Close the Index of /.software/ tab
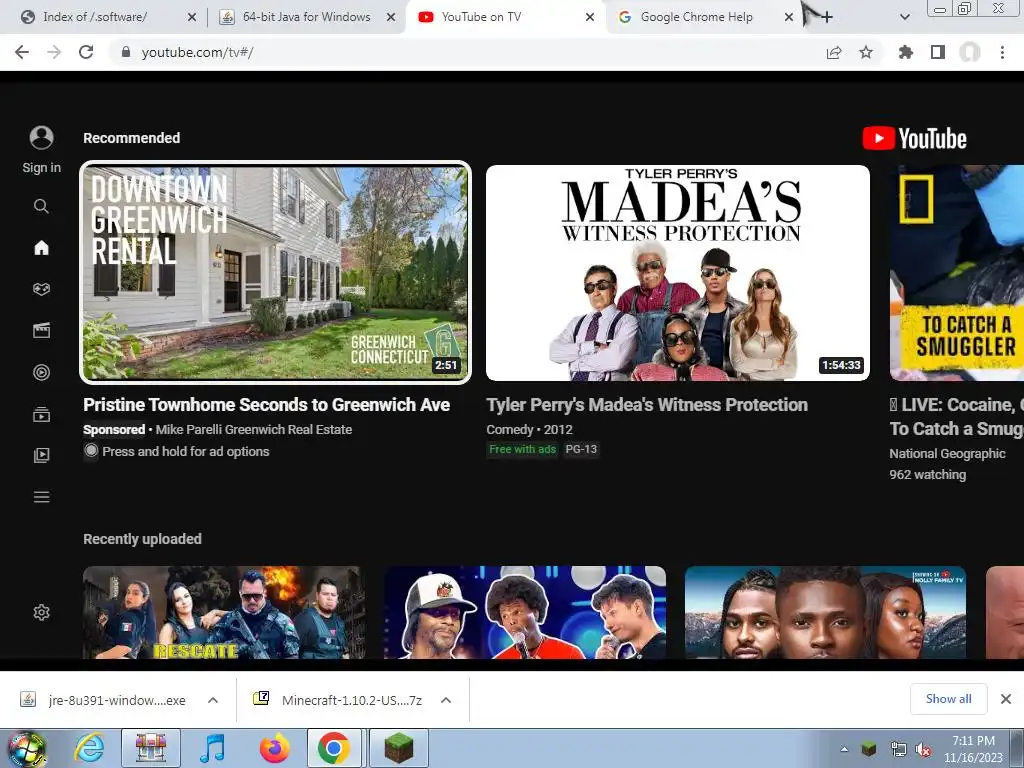 191,17
